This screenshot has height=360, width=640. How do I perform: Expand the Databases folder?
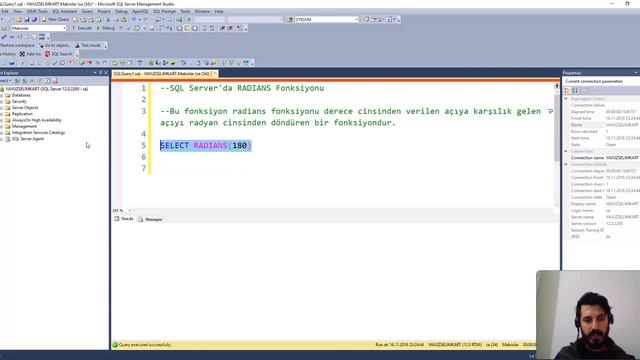click(2, 95)
